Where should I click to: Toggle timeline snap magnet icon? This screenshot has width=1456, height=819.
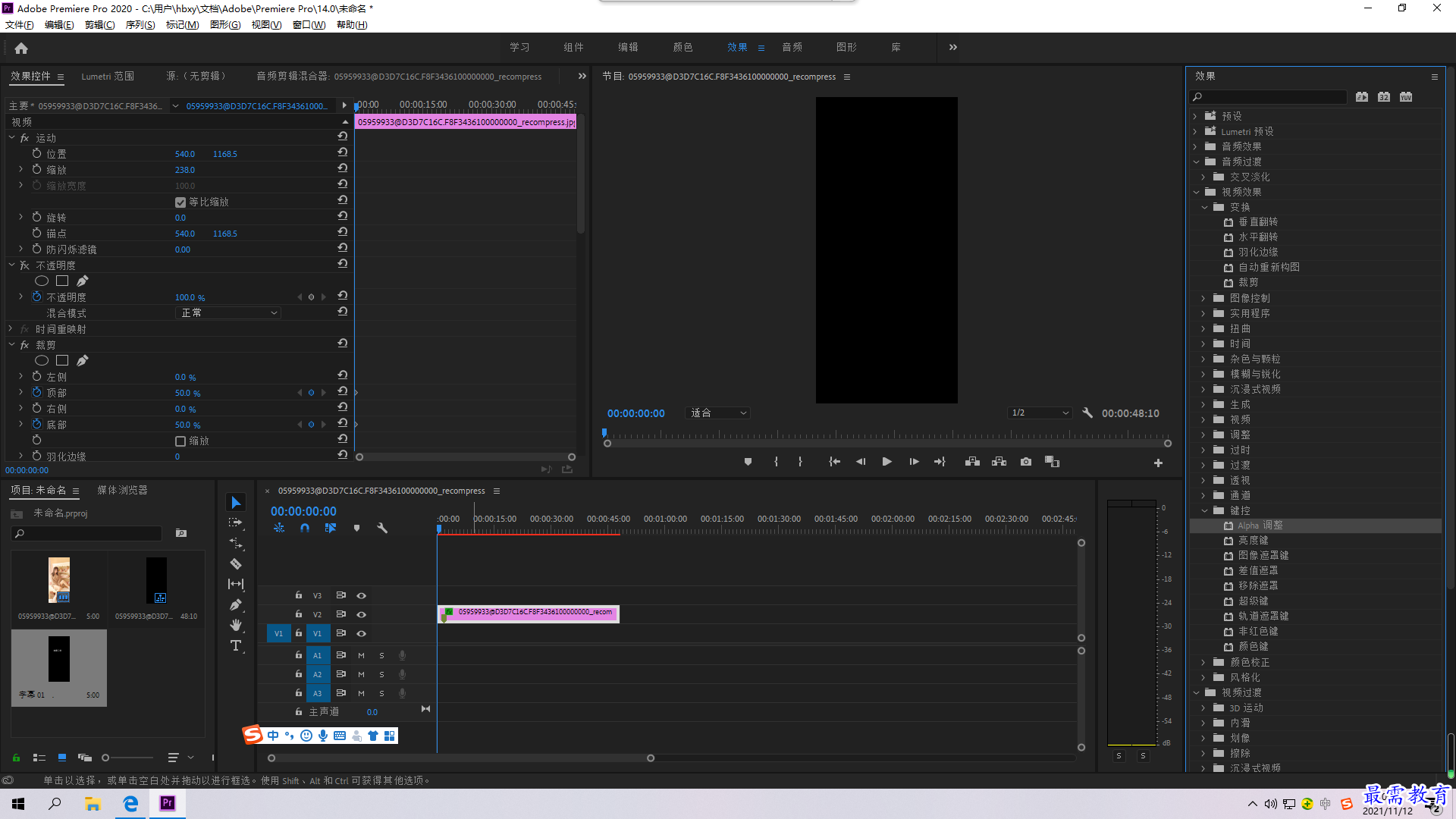305,528
